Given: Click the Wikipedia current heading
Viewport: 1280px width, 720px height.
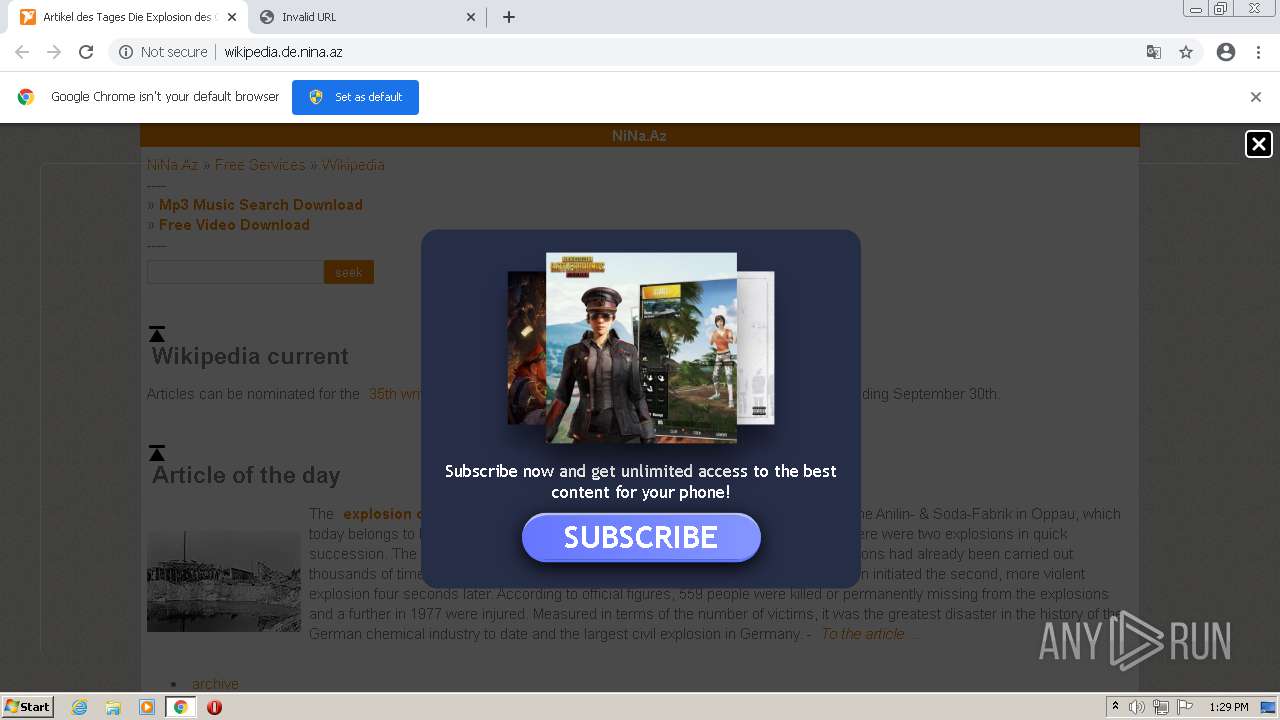Looking at the screenshot, I should 250,356.
